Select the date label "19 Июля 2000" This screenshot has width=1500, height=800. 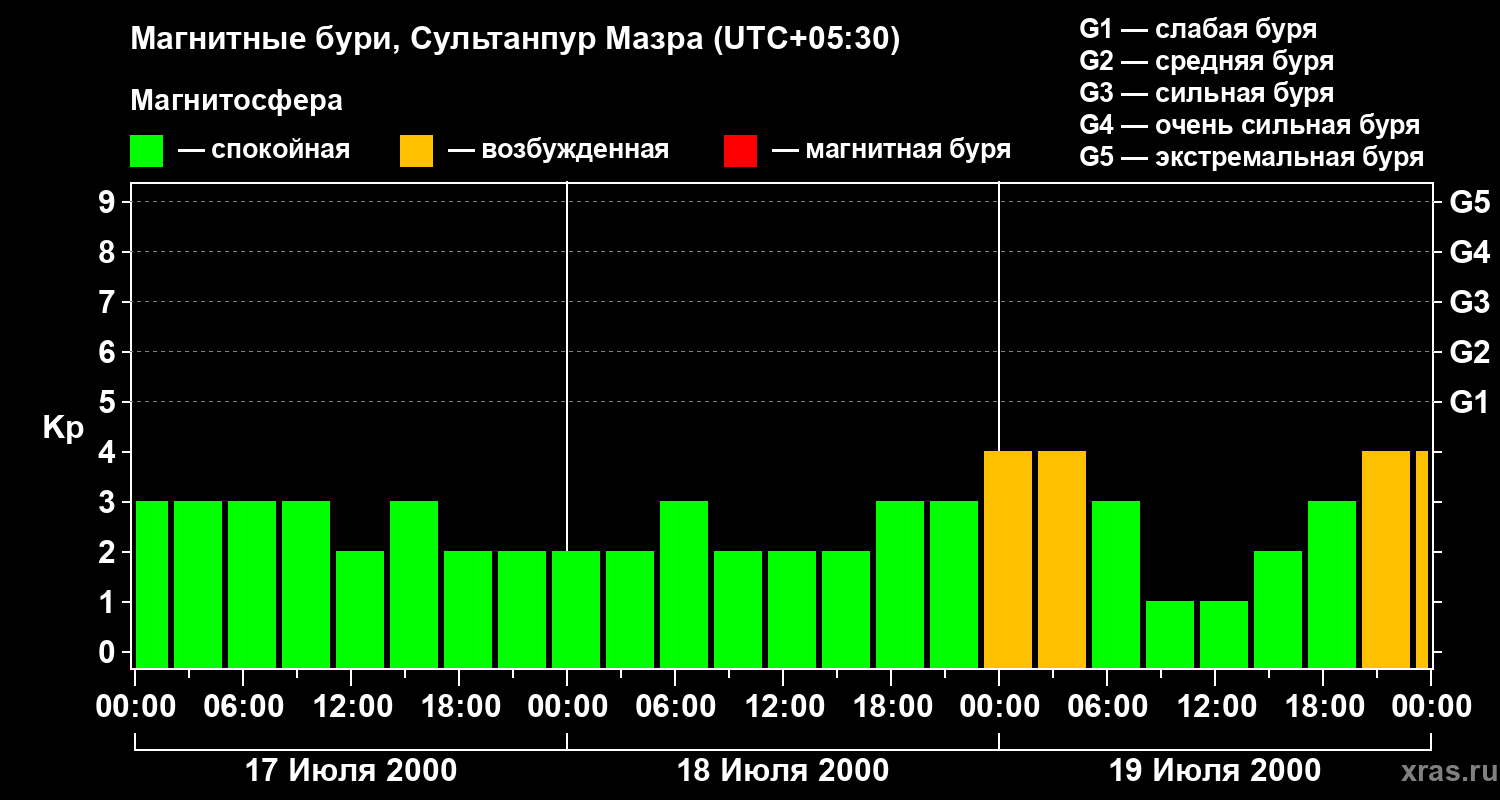tap(1215, 771)
